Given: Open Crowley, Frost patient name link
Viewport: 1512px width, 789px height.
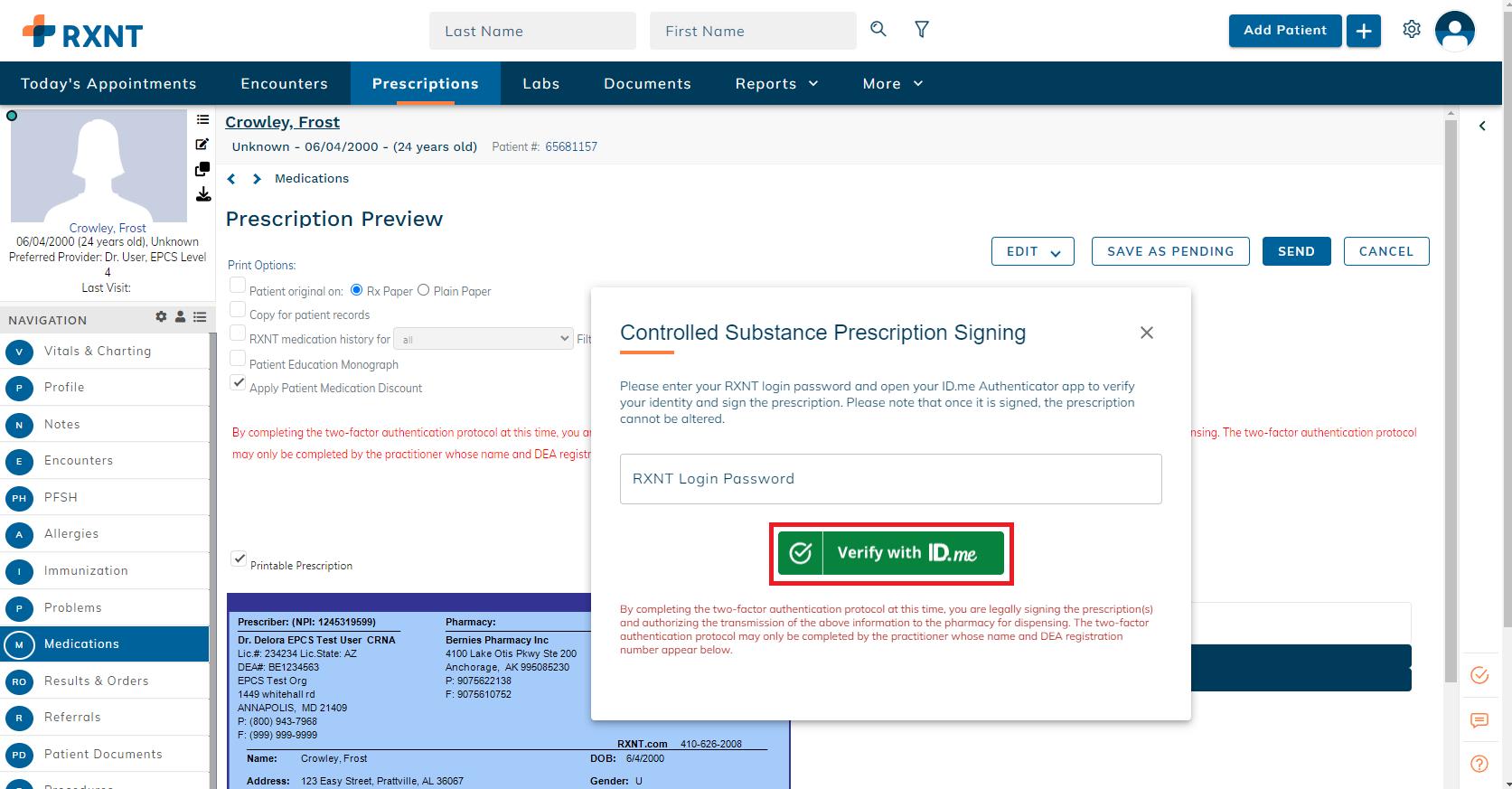Looking at the screenshot, I should coord(282,122).
